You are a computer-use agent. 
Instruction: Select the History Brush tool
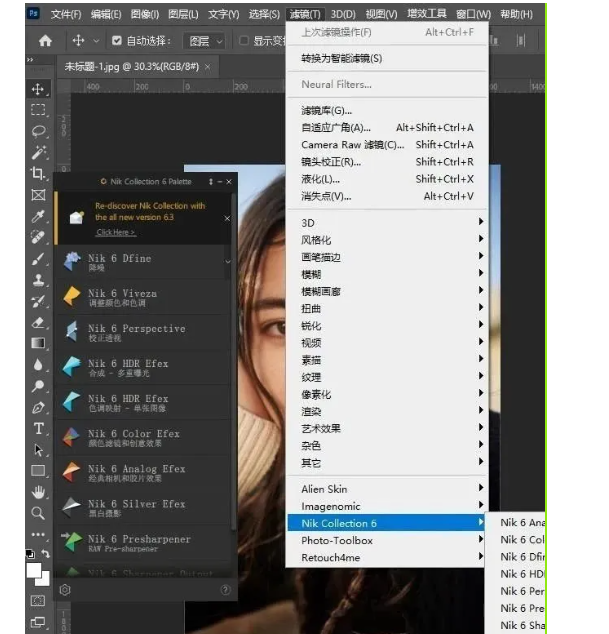(38, 301)
